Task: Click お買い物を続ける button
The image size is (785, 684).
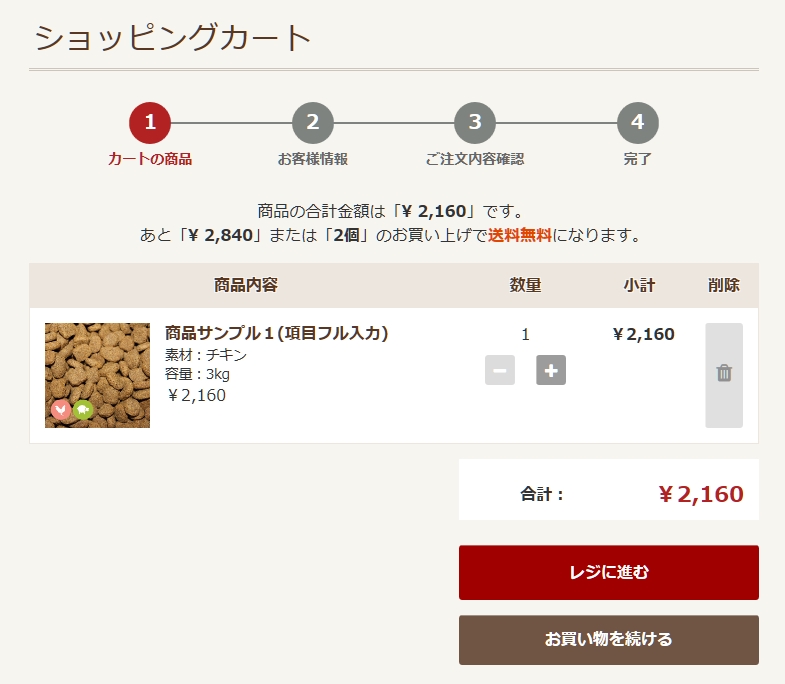Action: [609, 640]
